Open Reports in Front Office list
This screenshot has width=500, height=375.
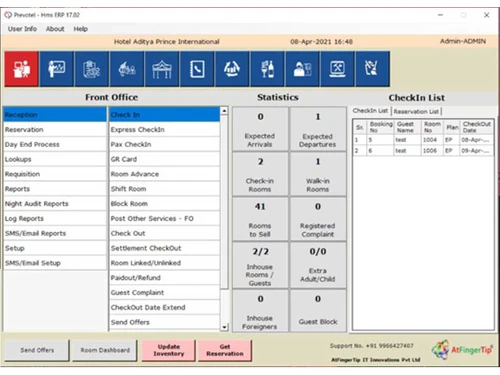[55, 189]
